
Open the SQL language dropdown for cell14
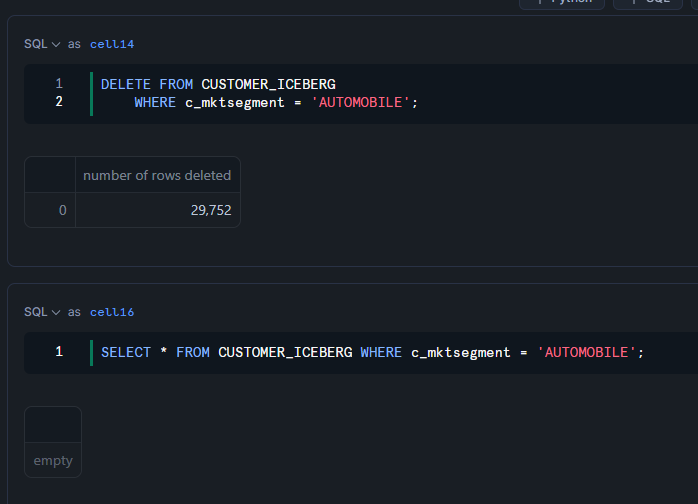click(42, 44)
